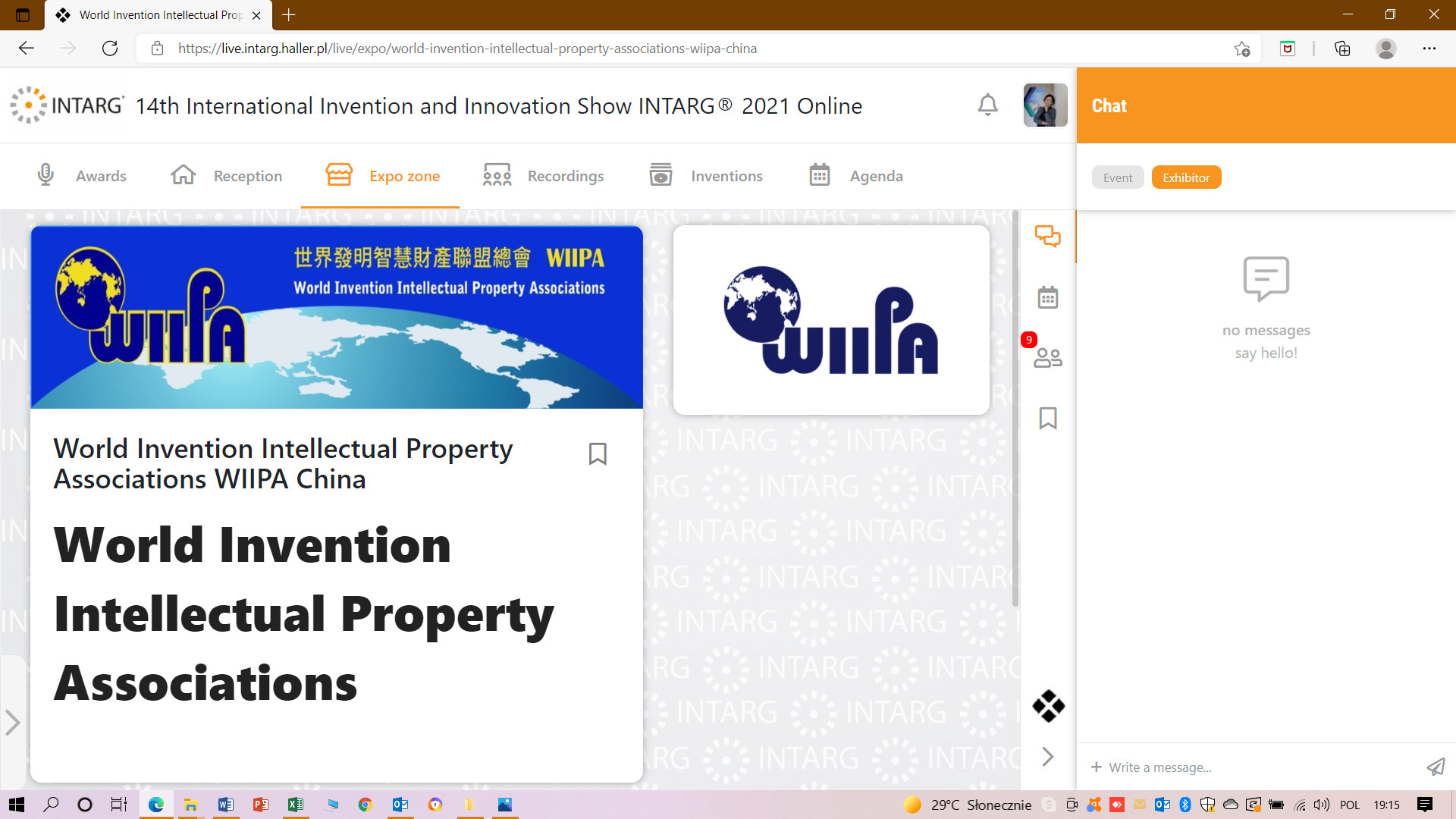The width and height of the screenshot is (1456, 819).
Task: Open Windows taskbar search
Action: coord(51,805)
